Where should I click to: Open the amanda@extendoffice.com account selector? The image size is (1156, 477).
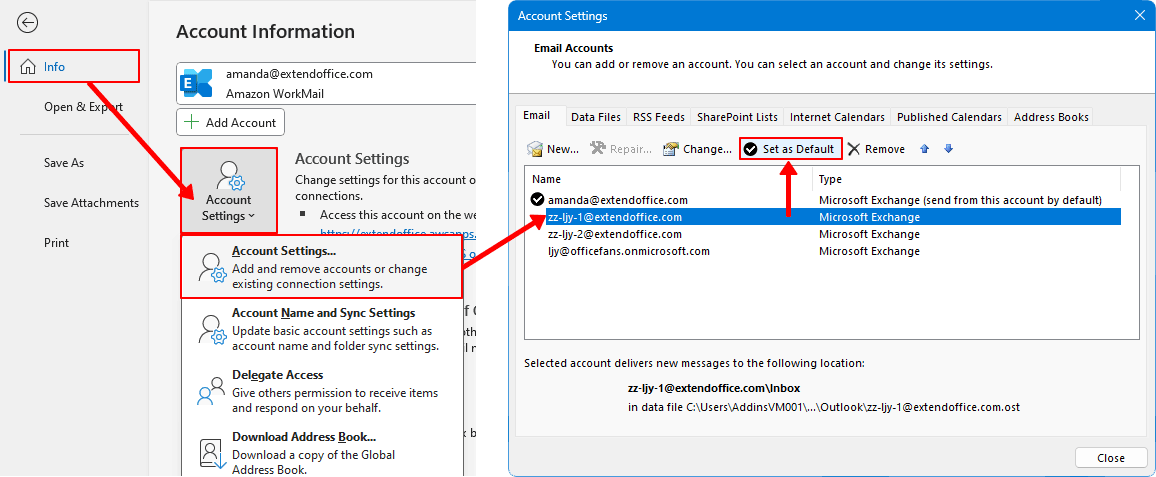coord(324,84)
